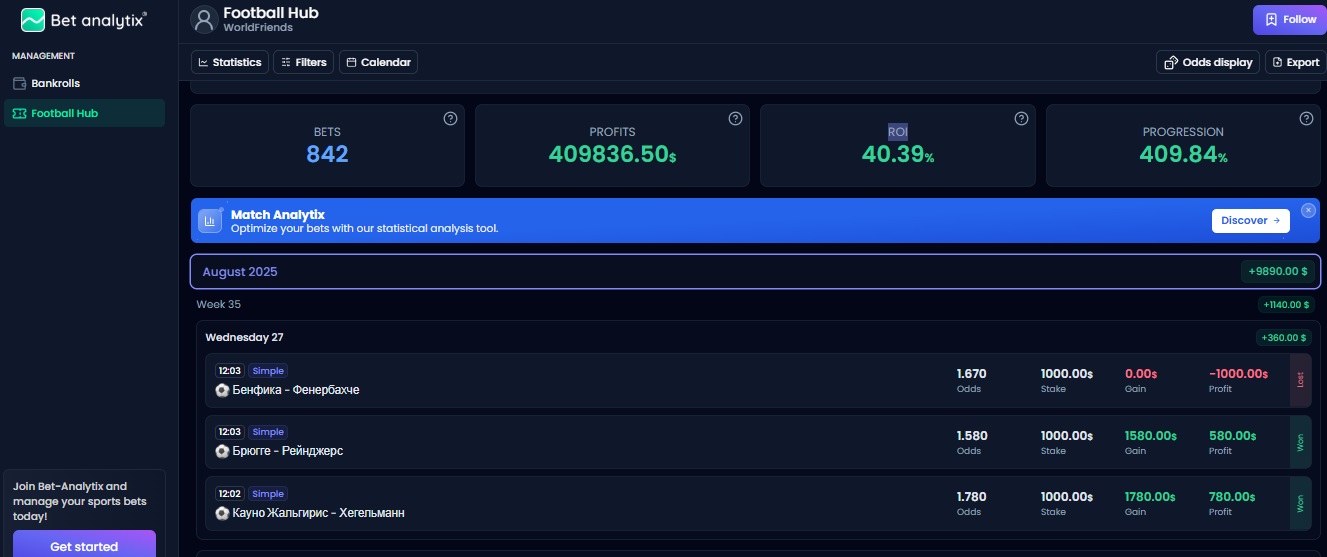Close the Match Analytix banner
Screen dimensions: 1327x557
pos(1308,210)
